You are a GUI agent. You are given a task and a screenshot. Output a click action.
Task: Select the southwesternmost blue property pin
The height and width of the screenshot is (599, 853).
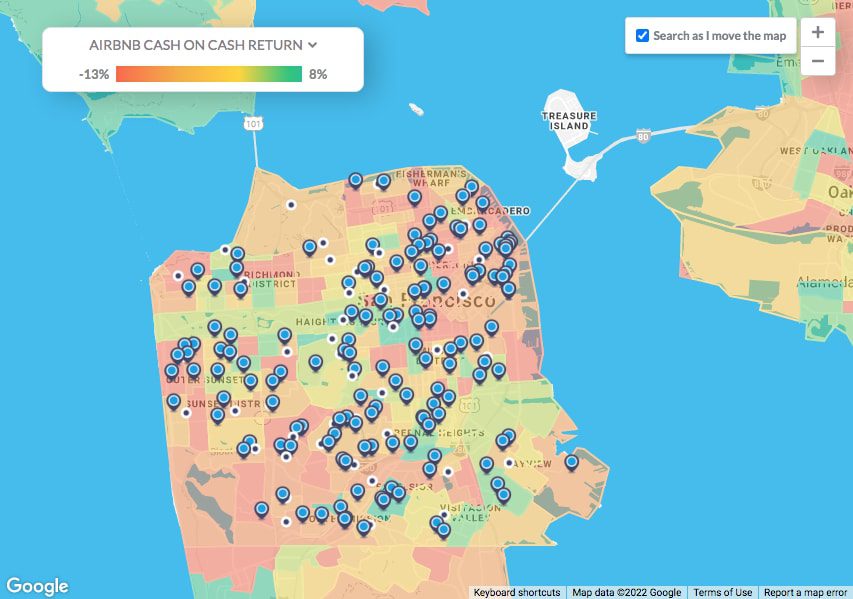point(262,509)
